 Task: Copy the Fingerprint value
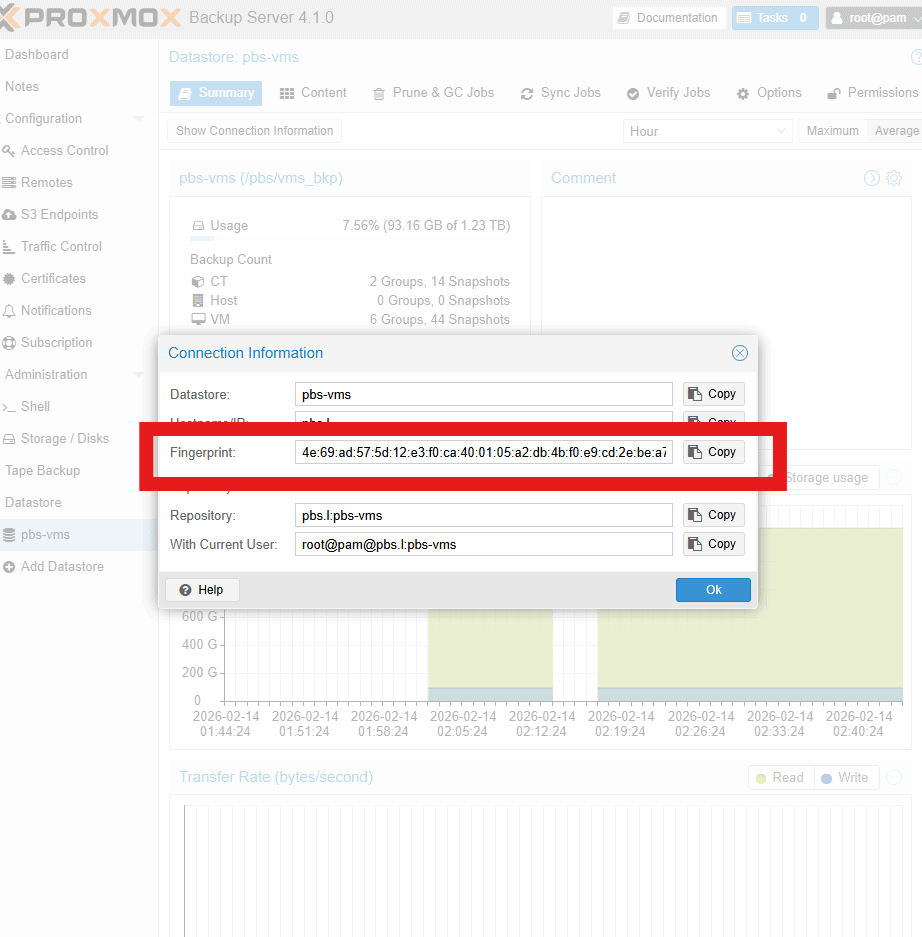click(x=713, y=452)
